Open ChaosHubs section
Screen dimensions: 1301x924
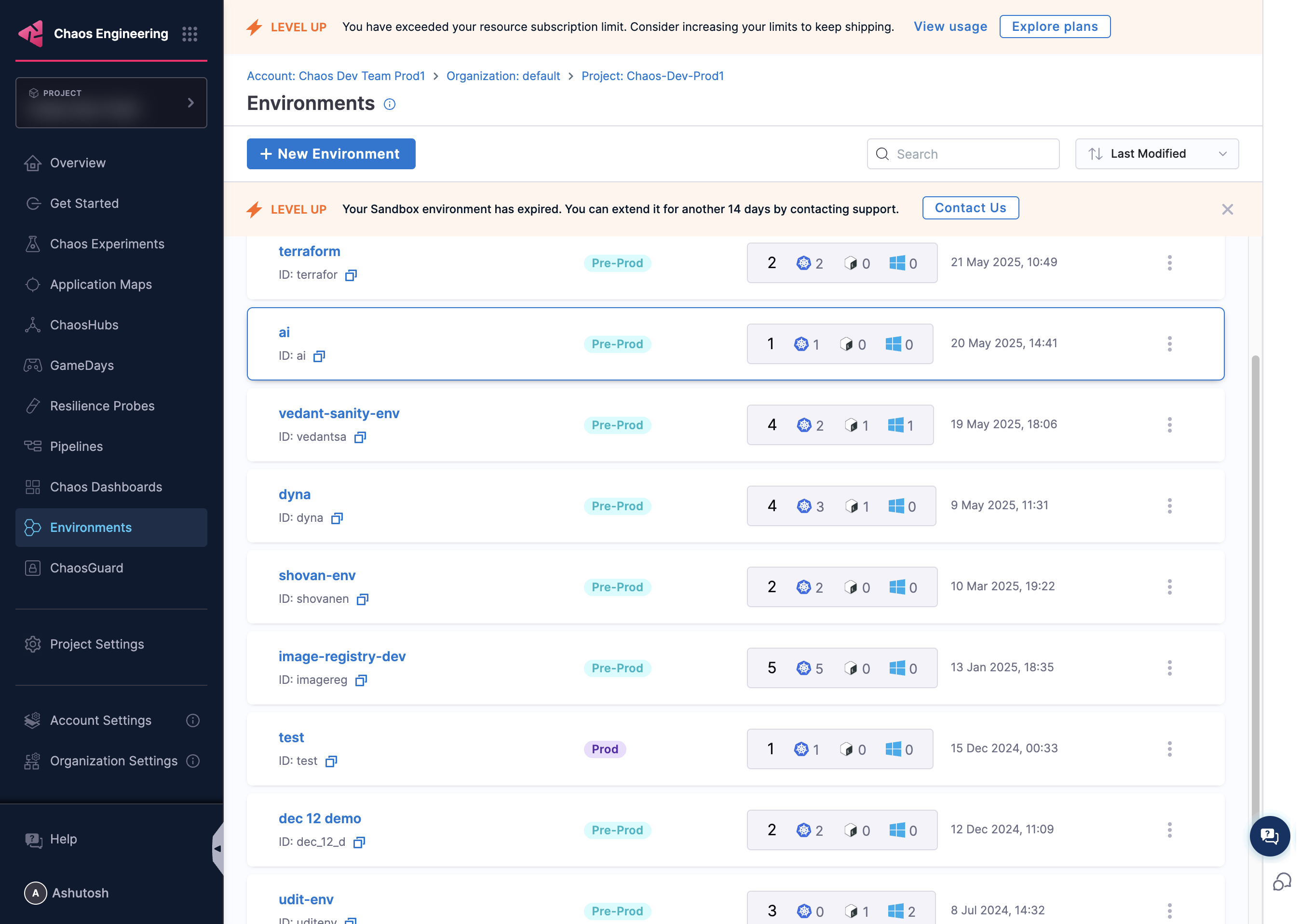click(84, 325)
